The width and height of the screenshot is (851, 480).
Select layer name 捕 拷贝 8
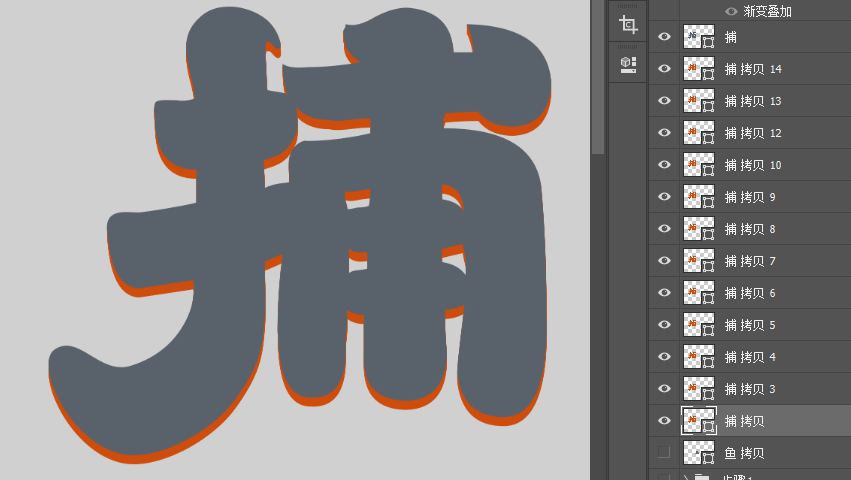(x=750, y=229)
